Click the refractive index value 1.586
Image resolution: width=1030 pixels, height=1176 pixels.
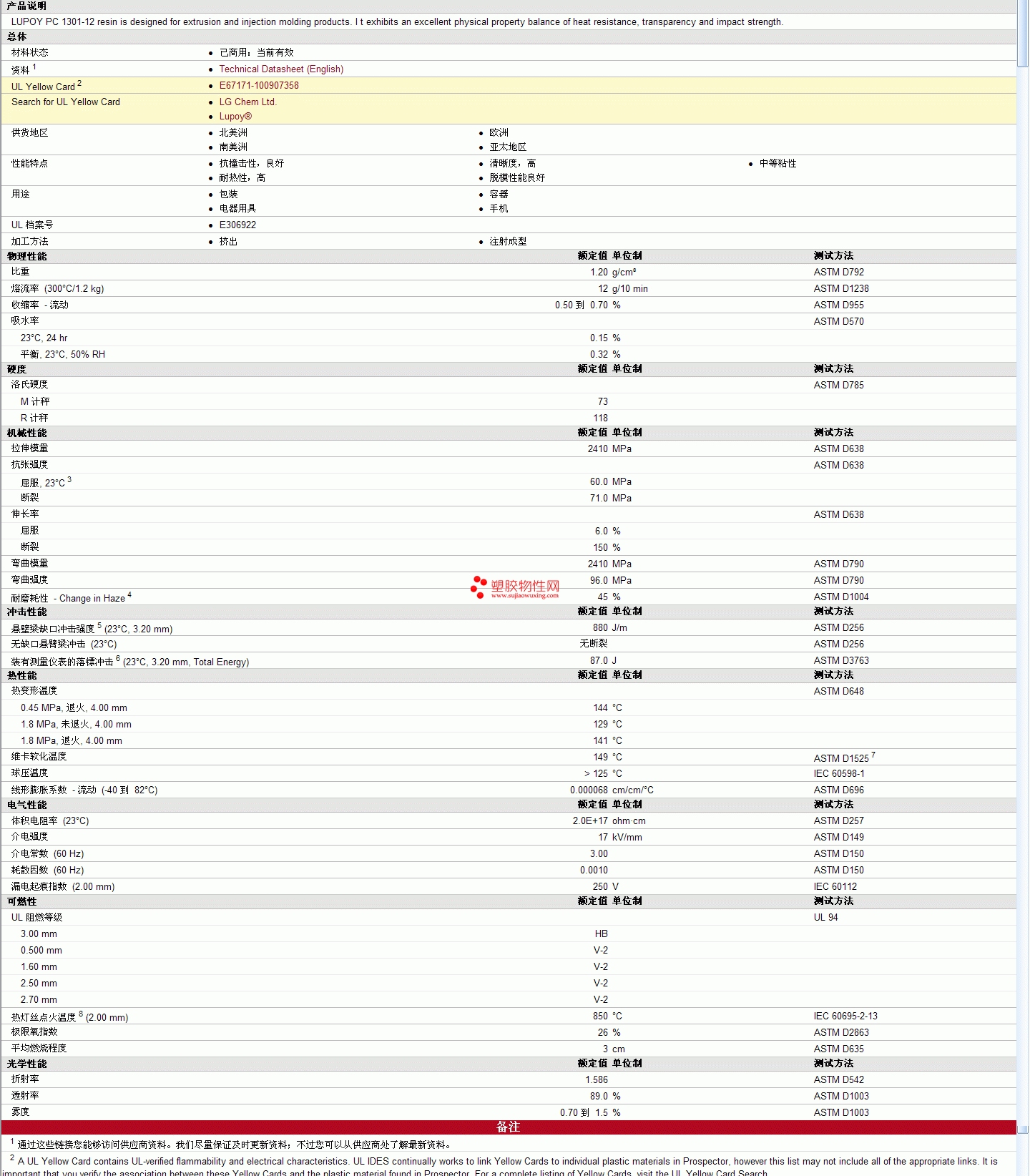597,1080
